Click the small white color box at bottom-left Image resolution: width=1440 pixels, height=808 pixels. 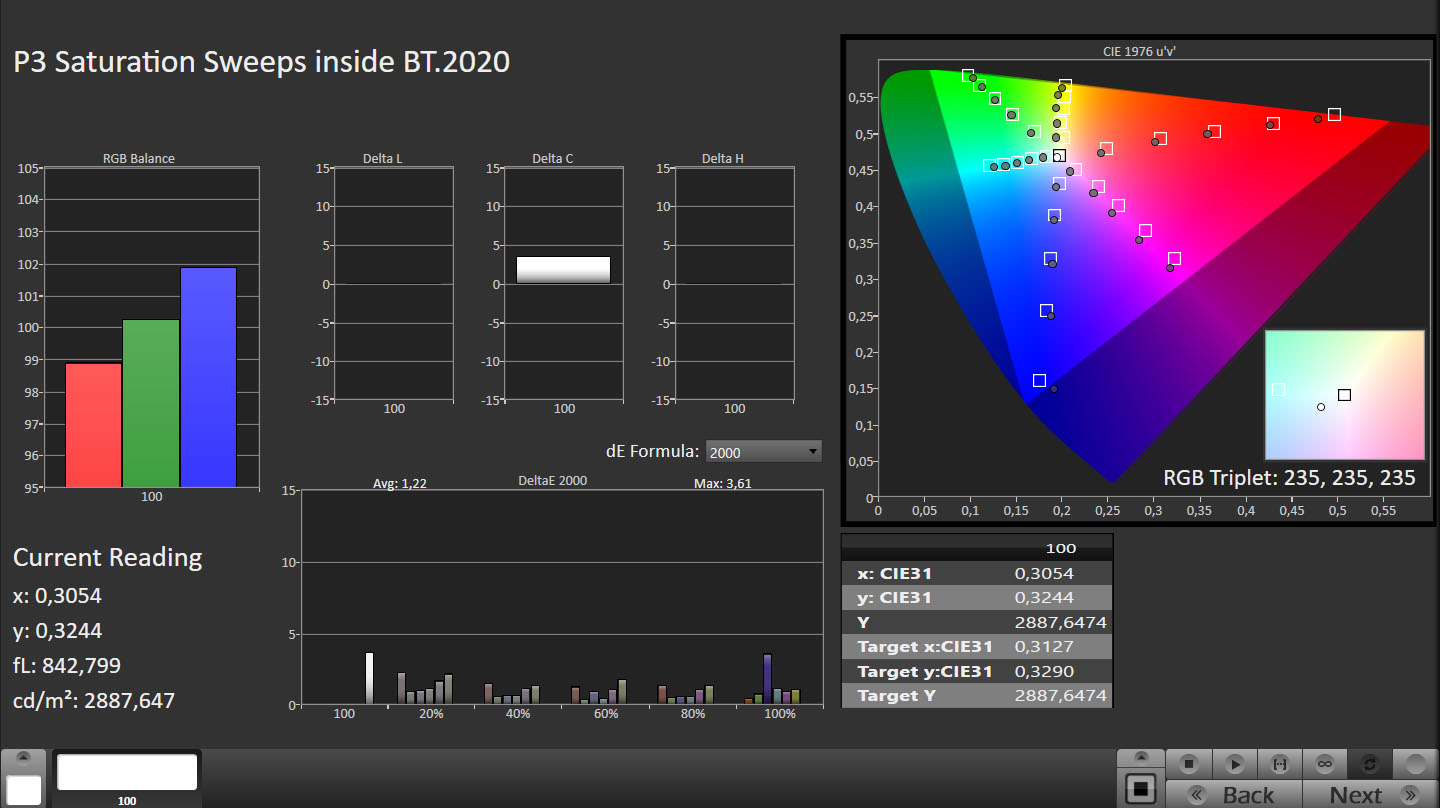click(24, 790)
